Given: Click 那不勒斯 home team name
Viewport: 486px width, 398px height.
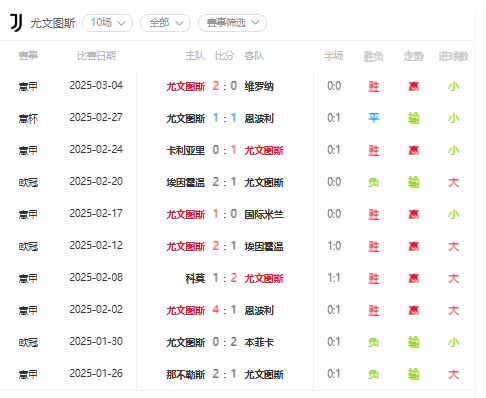Looking at the screenshot, I should pyautogui.click(x=186, y=374).
